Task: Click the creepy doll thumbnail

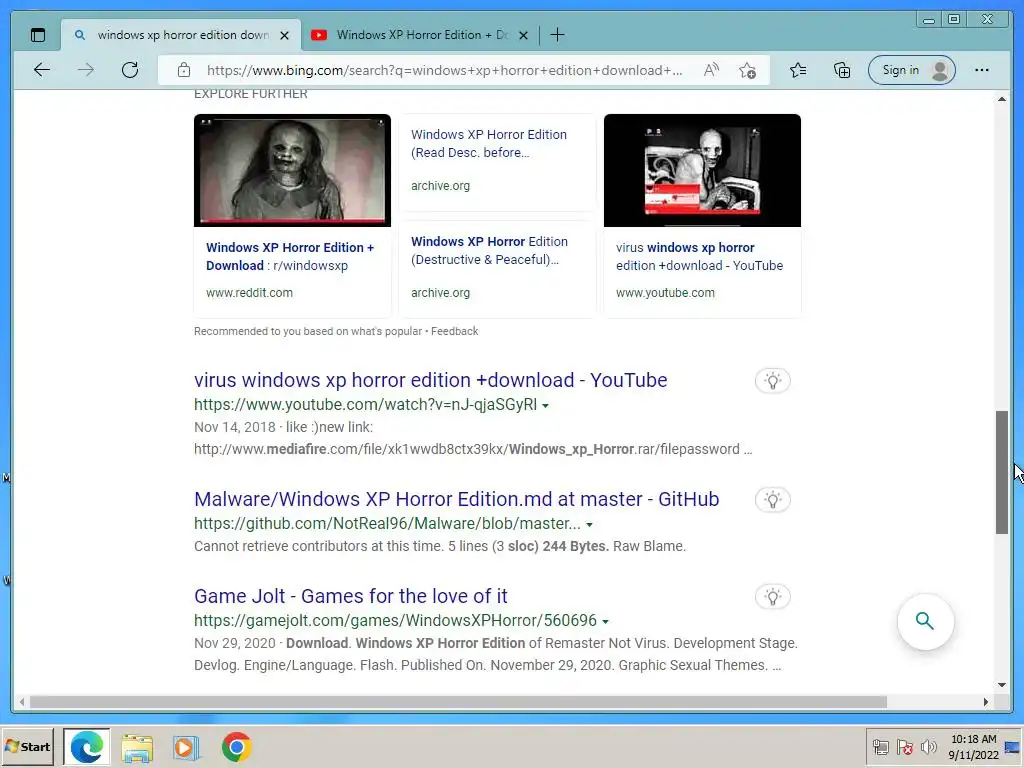Action: (292, 170)
